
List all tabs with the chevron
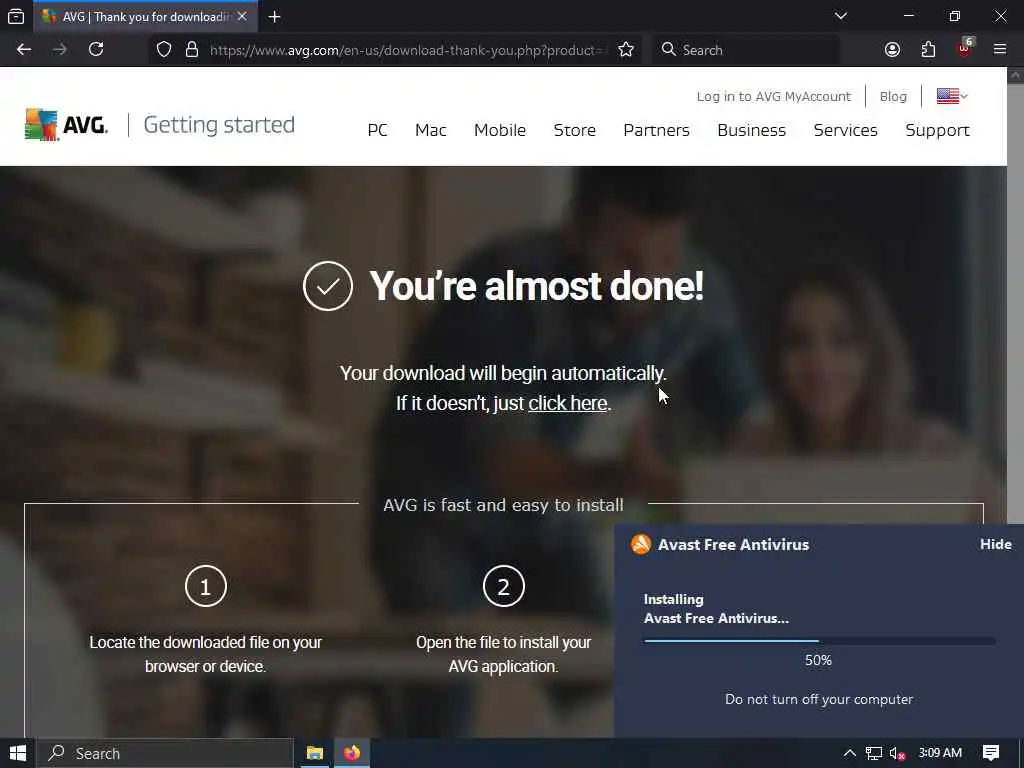pos(841,16)
